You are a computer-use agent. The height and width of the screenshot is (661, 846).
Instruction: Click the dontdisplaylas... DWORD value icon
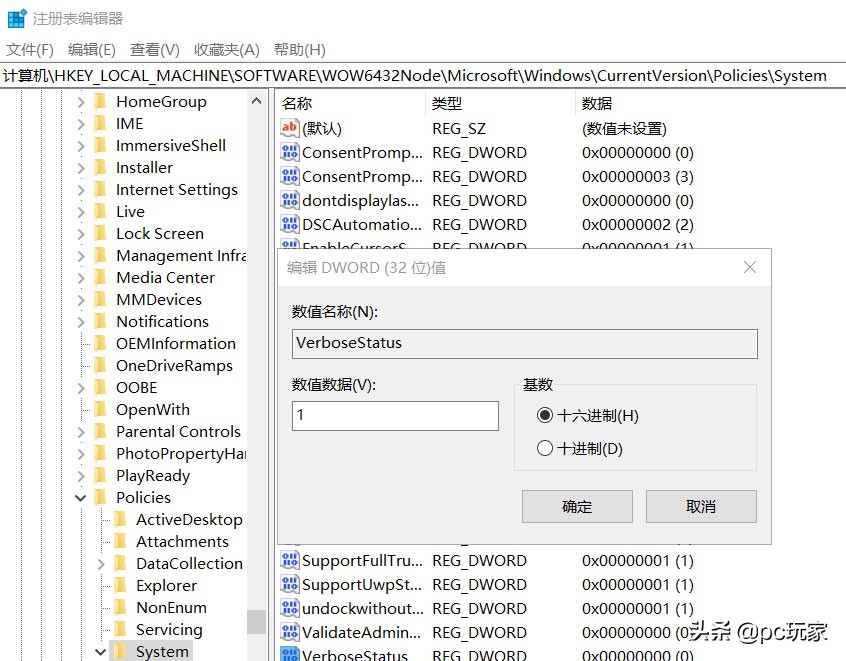pyautogui.click(x=290, y=200)
